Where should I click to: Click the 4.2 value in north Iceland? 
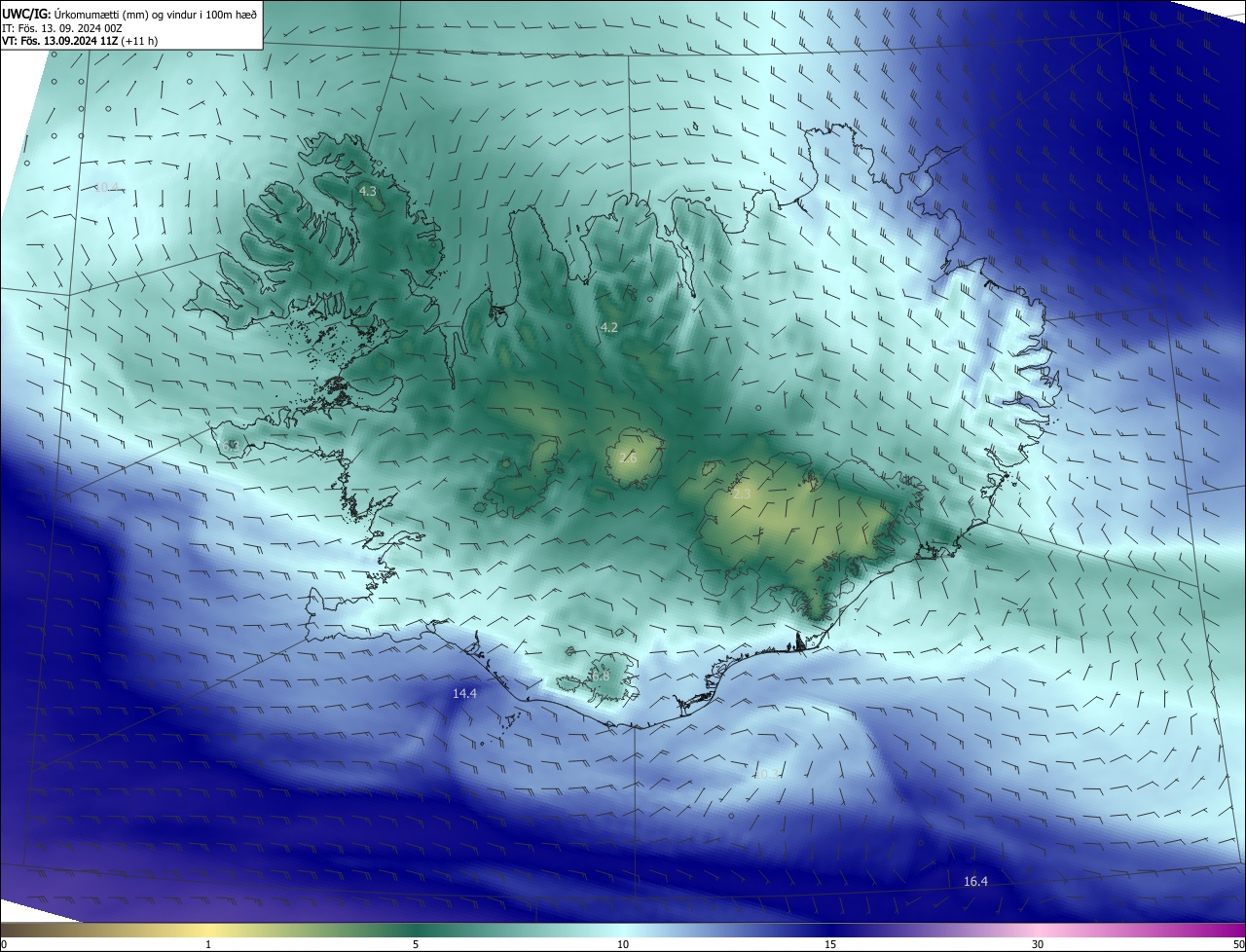point(609,328)
